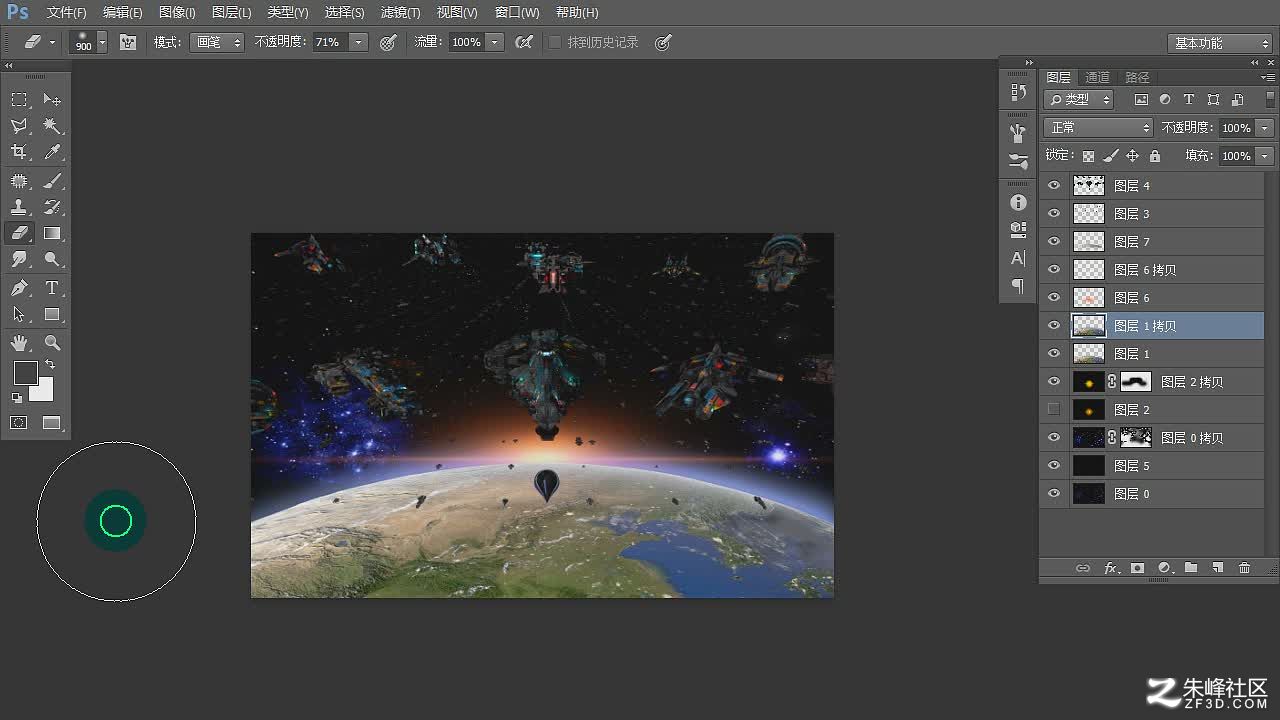The width and height of the screenshot is (1280, 720).
Task: Open the brush panel toggle icon
Action: pos(128,43)
